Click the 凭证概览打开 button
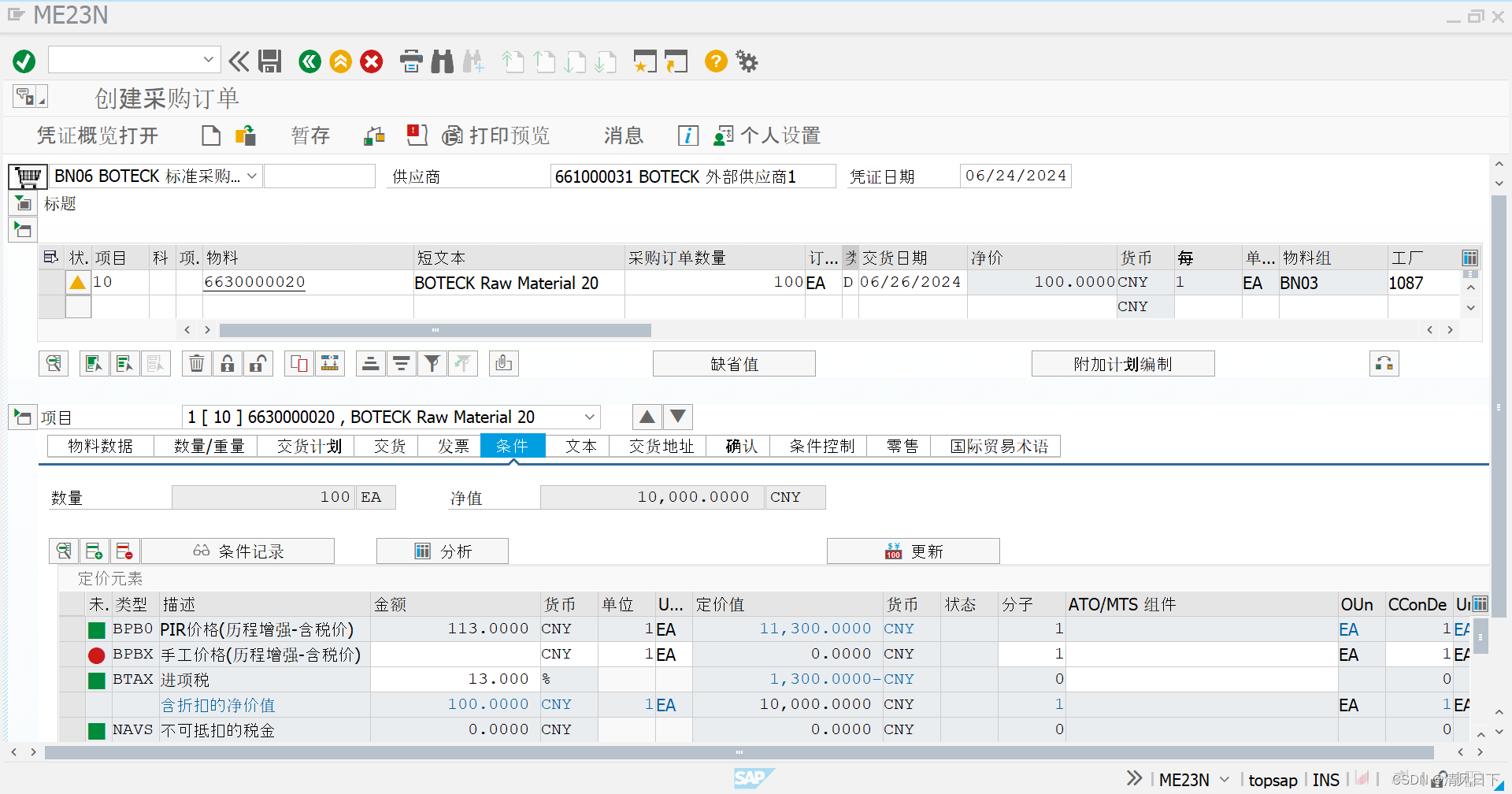 tap(98, 135)
